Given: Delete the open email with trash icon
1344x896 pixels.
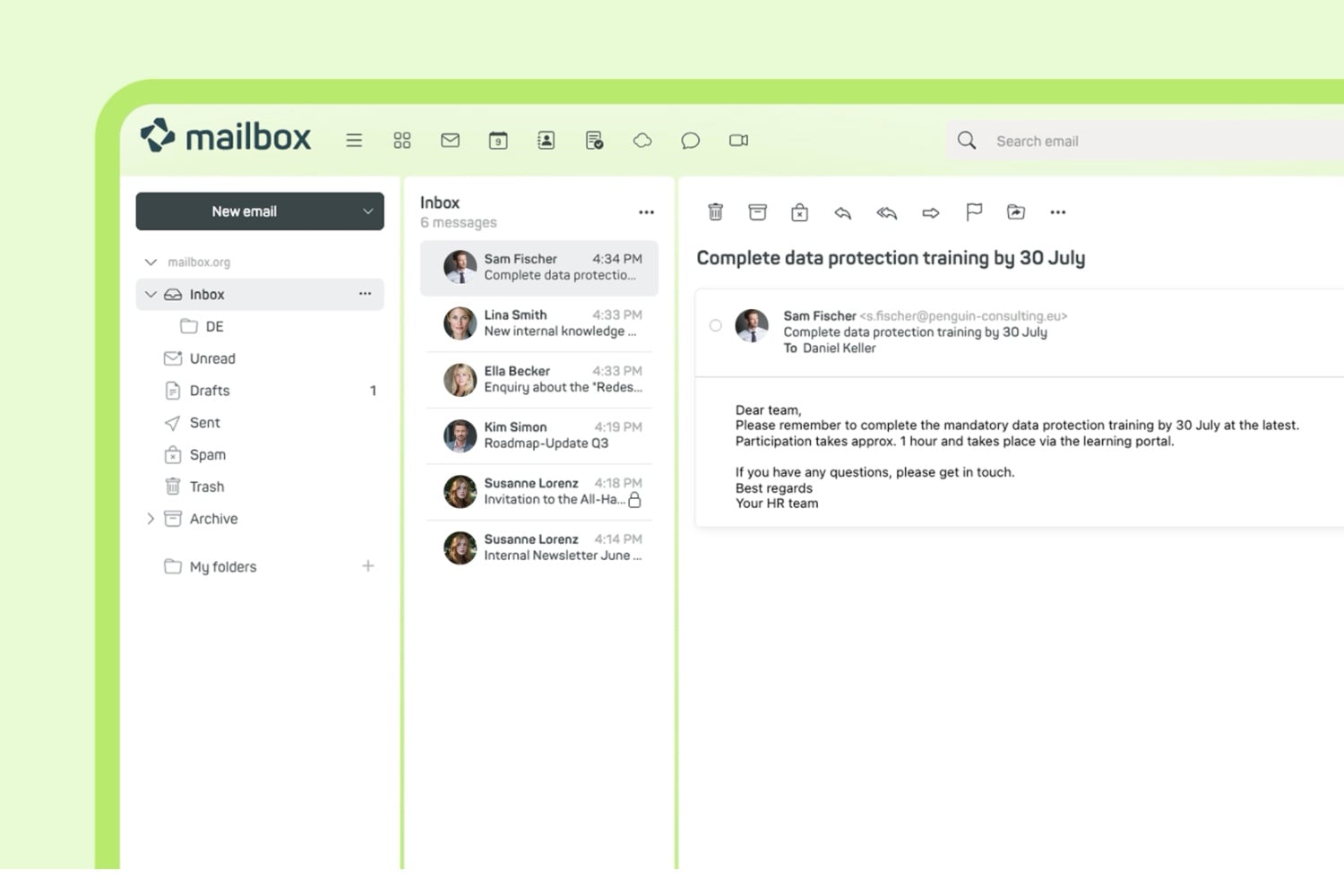Looking at the screenshot, I should click(x=715, y=212).
